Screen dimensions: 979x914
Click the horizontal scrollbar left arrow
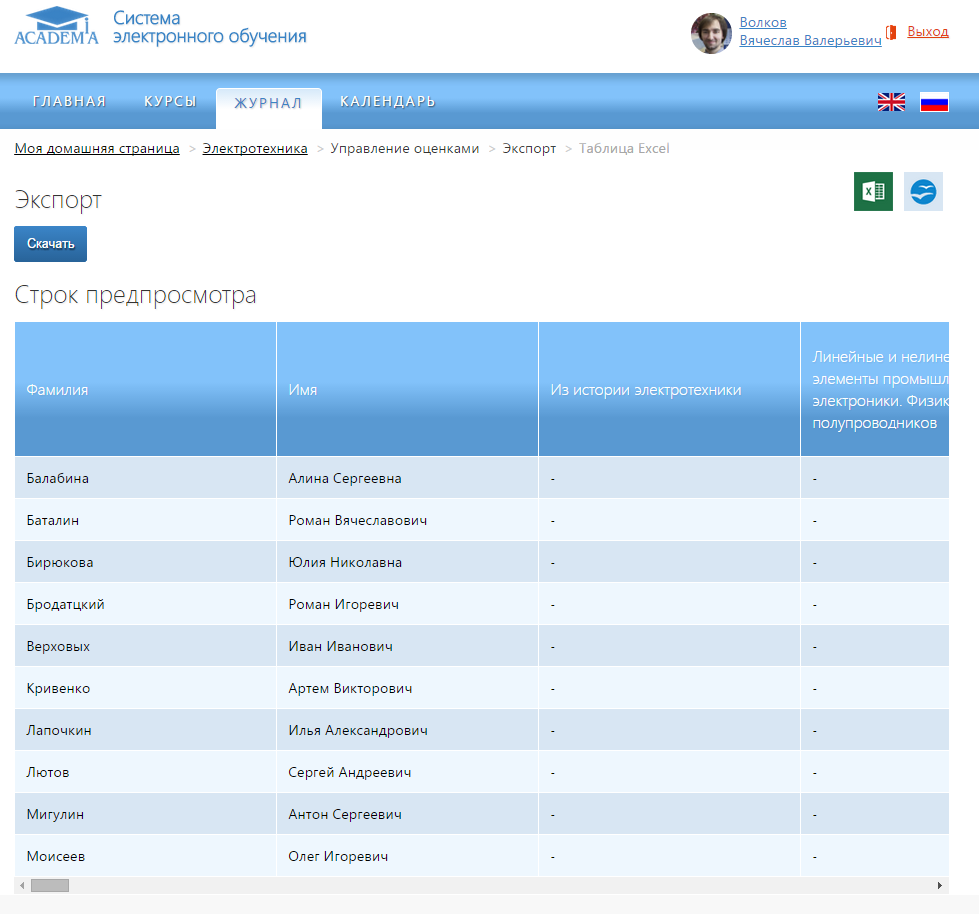[22, 886]
